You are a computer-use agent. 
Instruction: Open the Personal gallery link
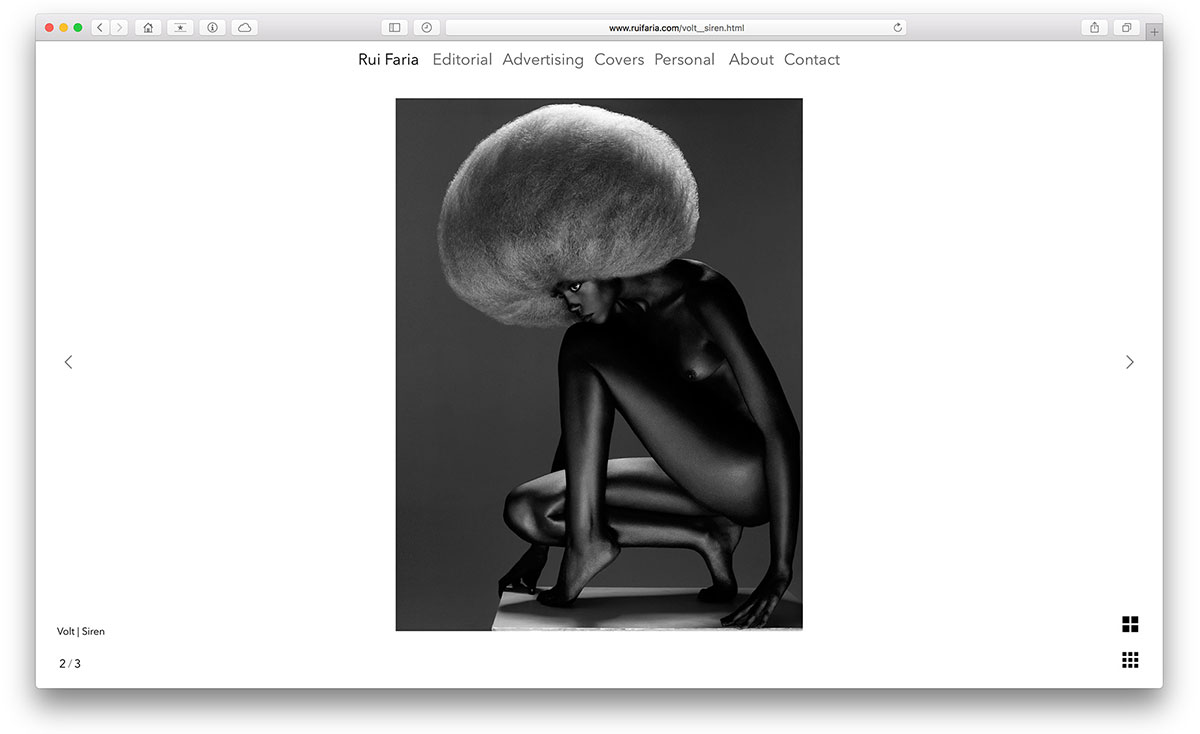tap(684, 60)
